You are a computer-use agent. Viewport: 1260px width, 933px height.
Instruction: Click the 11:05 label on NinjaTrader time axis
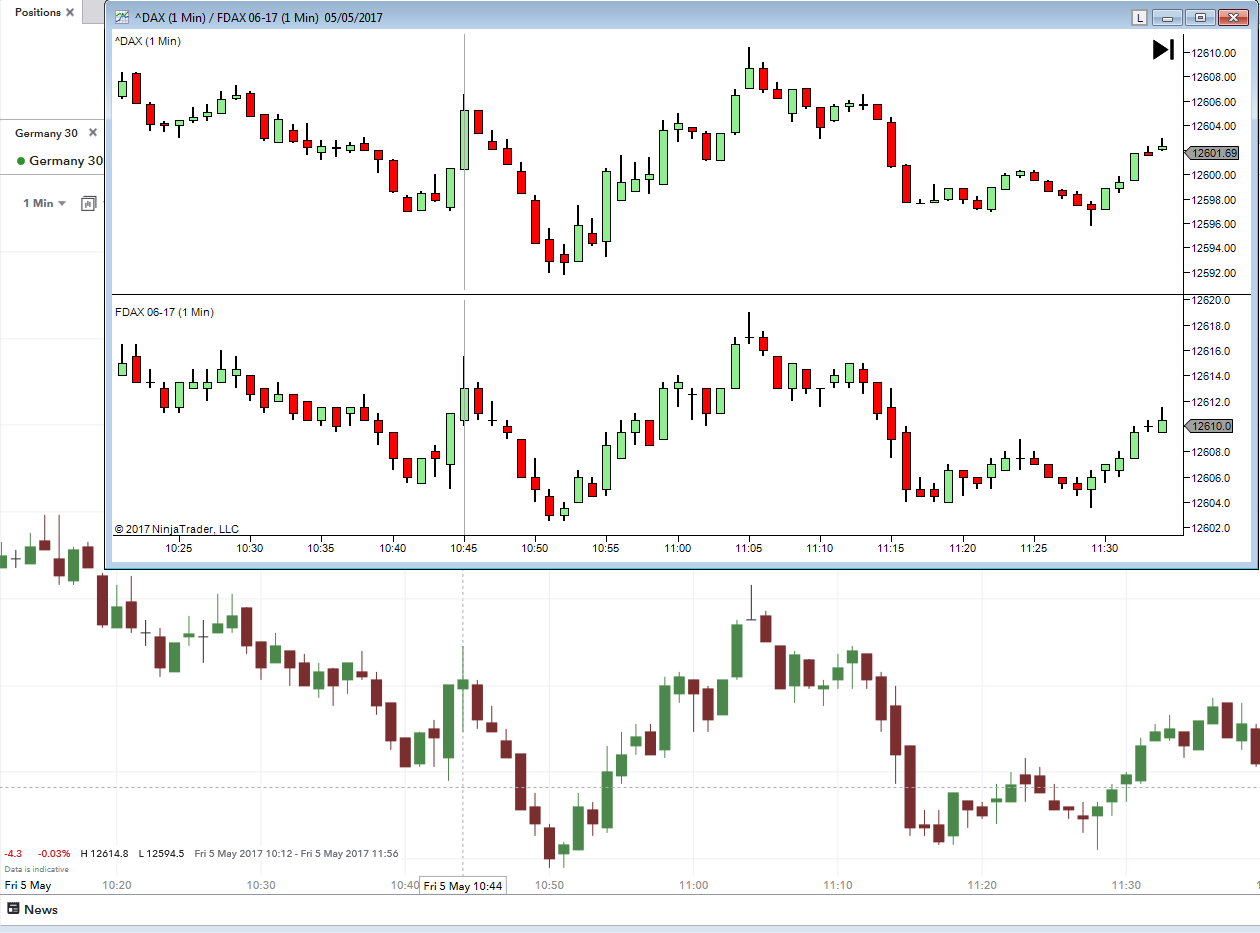pyautogui.click(x=748, y=548)
